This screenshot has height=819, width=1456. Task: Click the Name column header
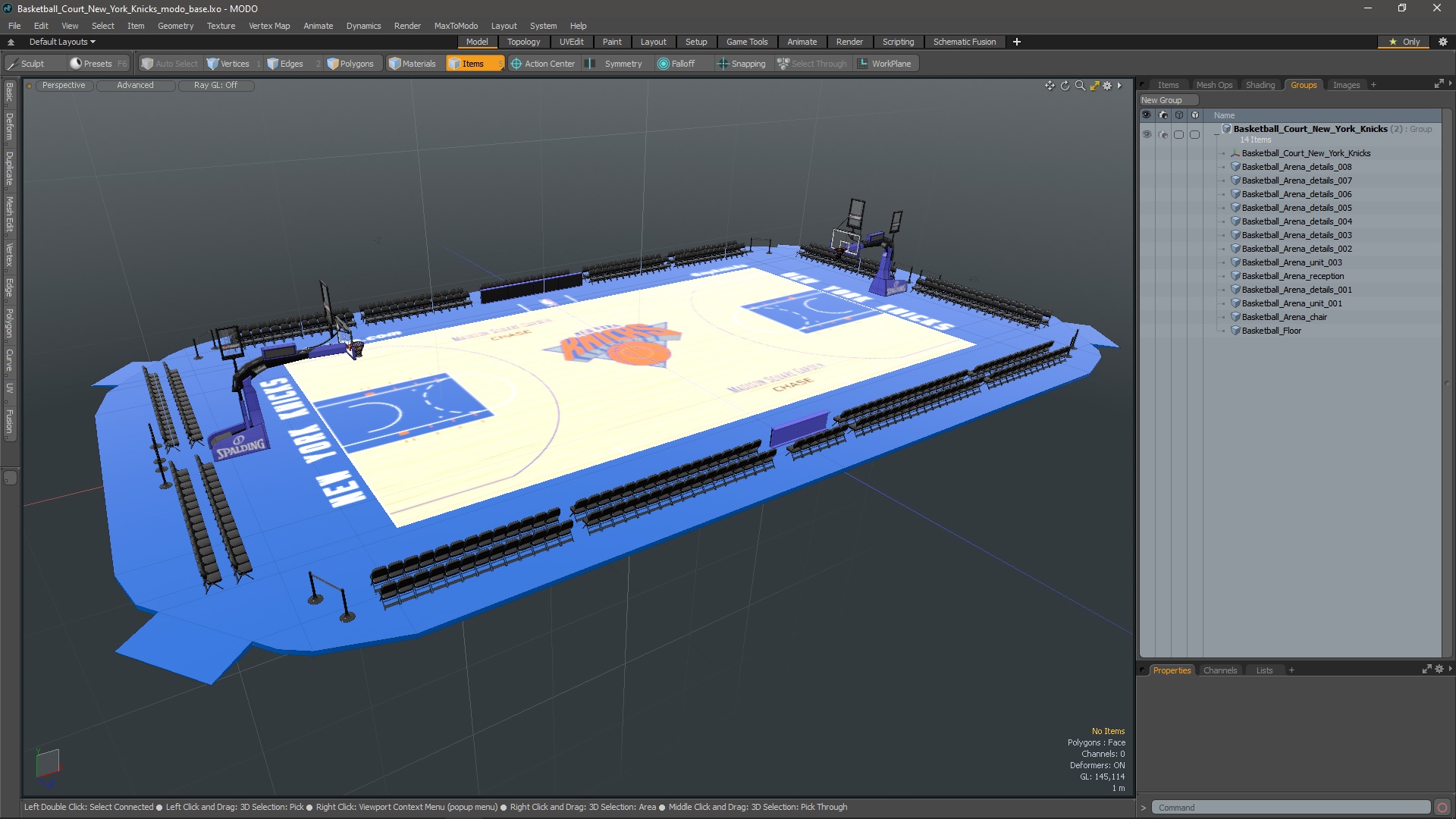point(1224,115)
